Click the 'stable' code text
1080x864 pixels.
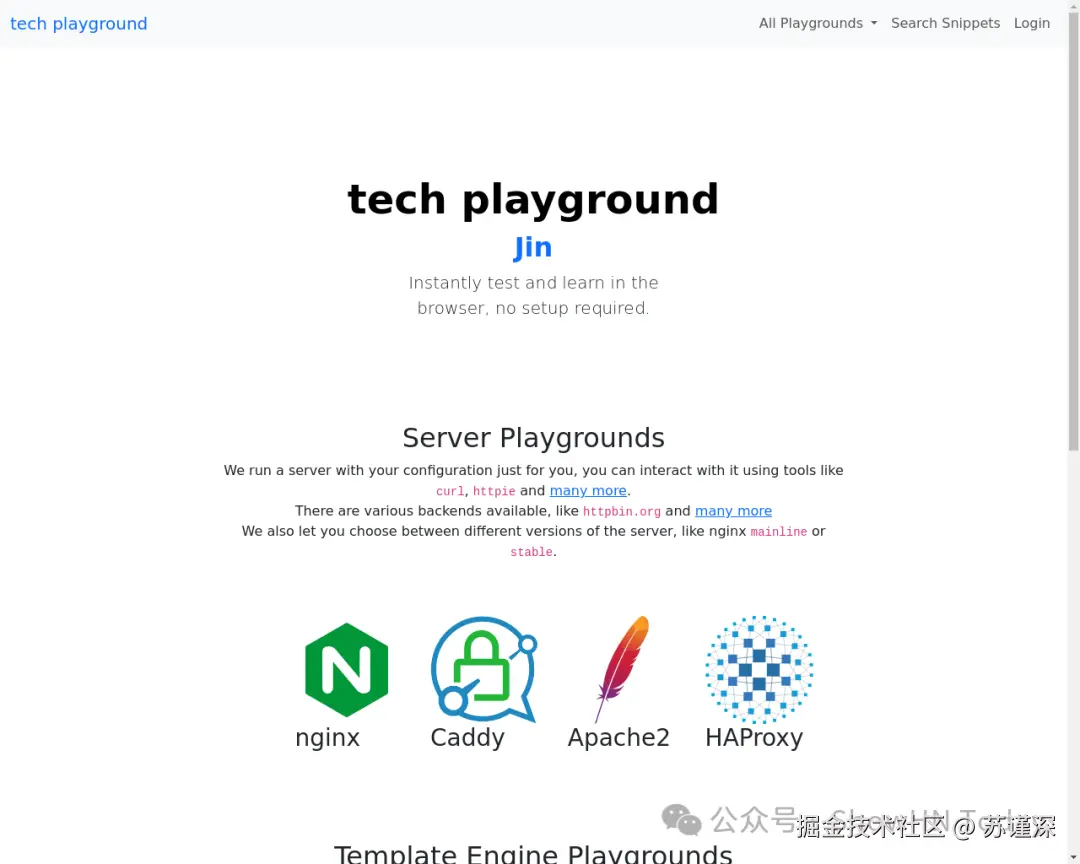531,552
